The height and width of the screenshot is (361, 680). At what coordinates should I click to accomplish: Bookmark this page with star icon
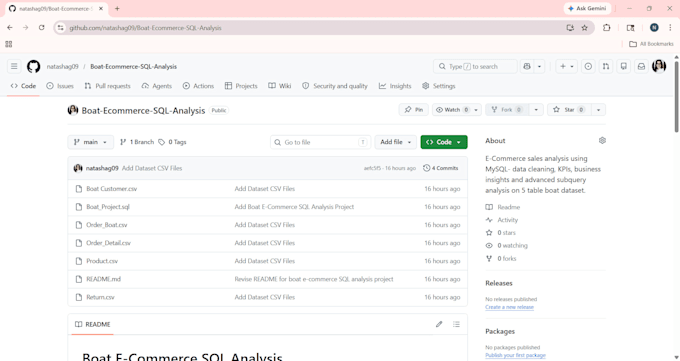click(x=585, y=28)
